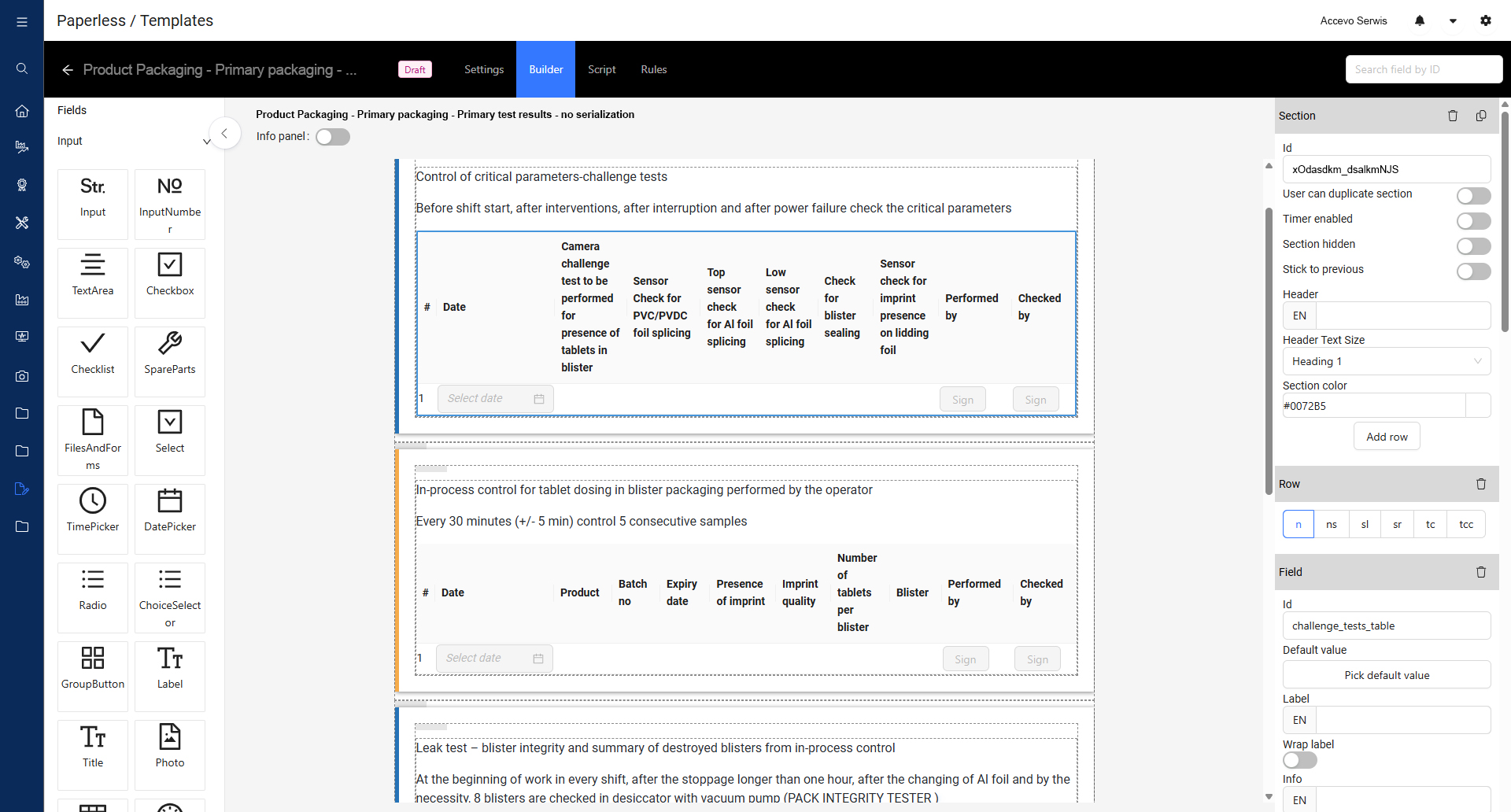
Task: Open user account dropdown arrow
Action: pyautogui.click(x=1453, y=21)
